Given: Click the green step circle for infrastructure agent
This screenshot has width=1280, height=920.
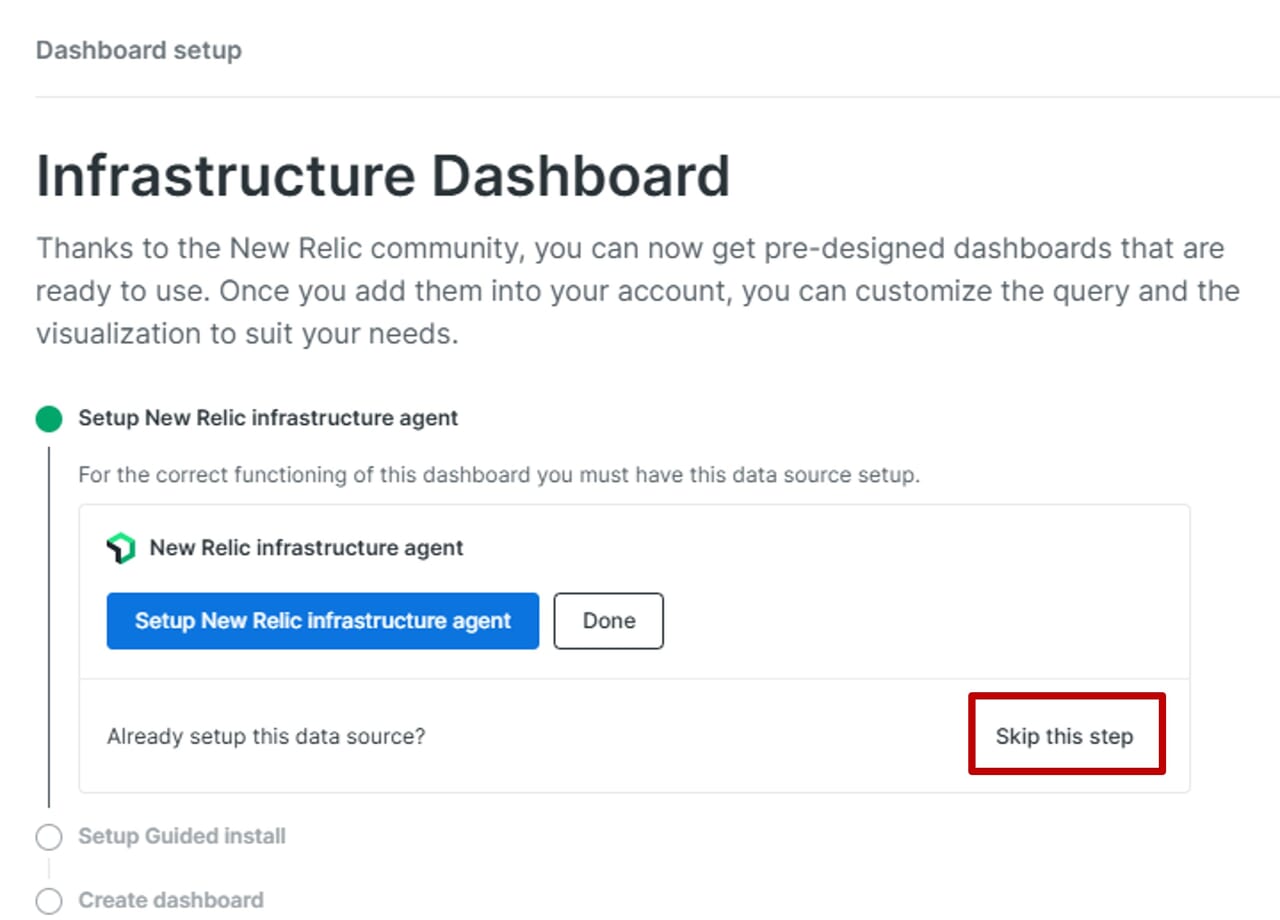Looking at the screenshot, I should (49, 419).
